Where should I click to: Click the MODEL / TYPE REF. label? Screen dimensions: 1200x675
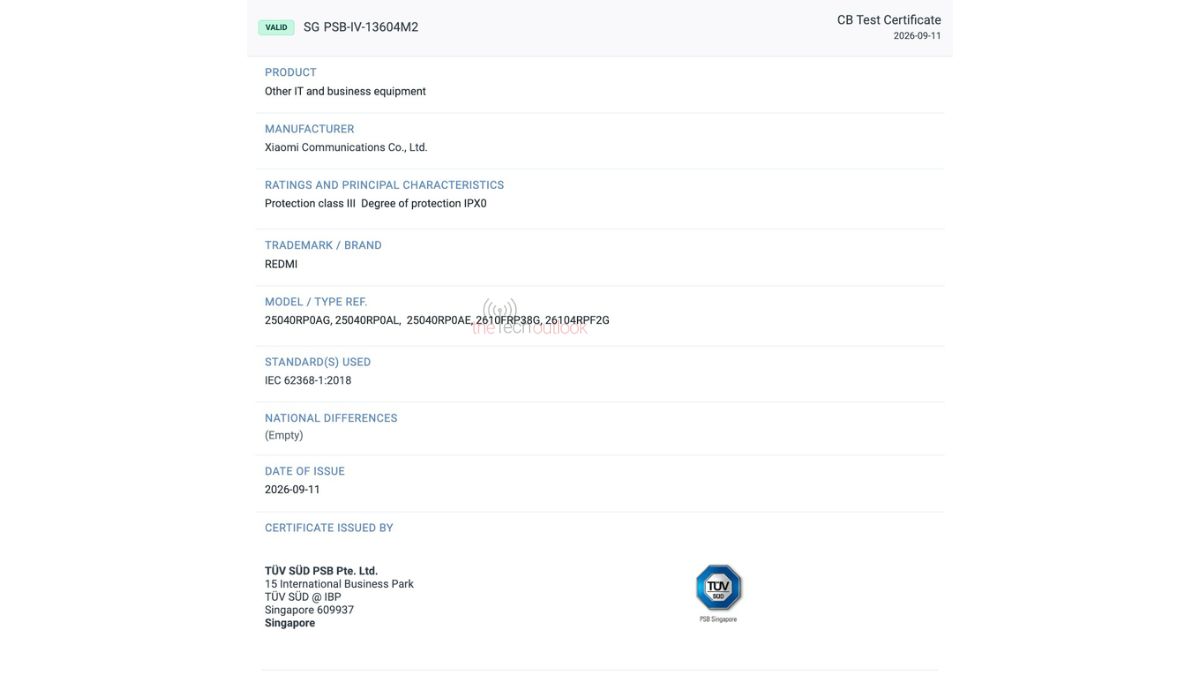coord(316,302)
